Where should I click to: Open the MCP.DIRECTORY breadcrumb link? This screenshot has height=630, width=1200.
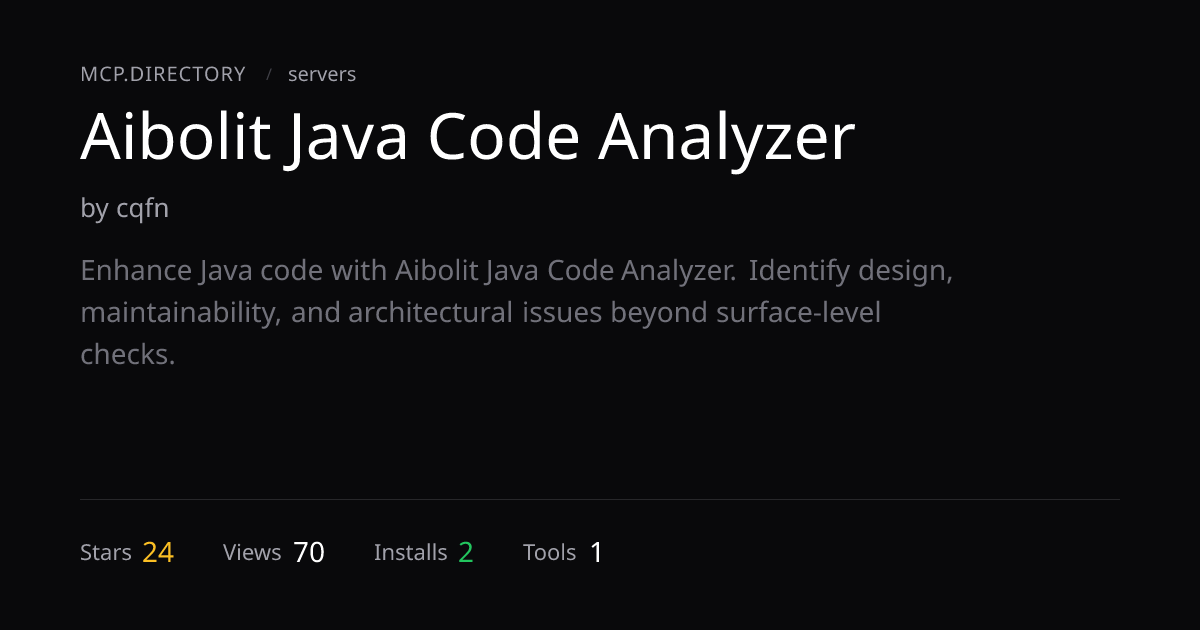163,74
